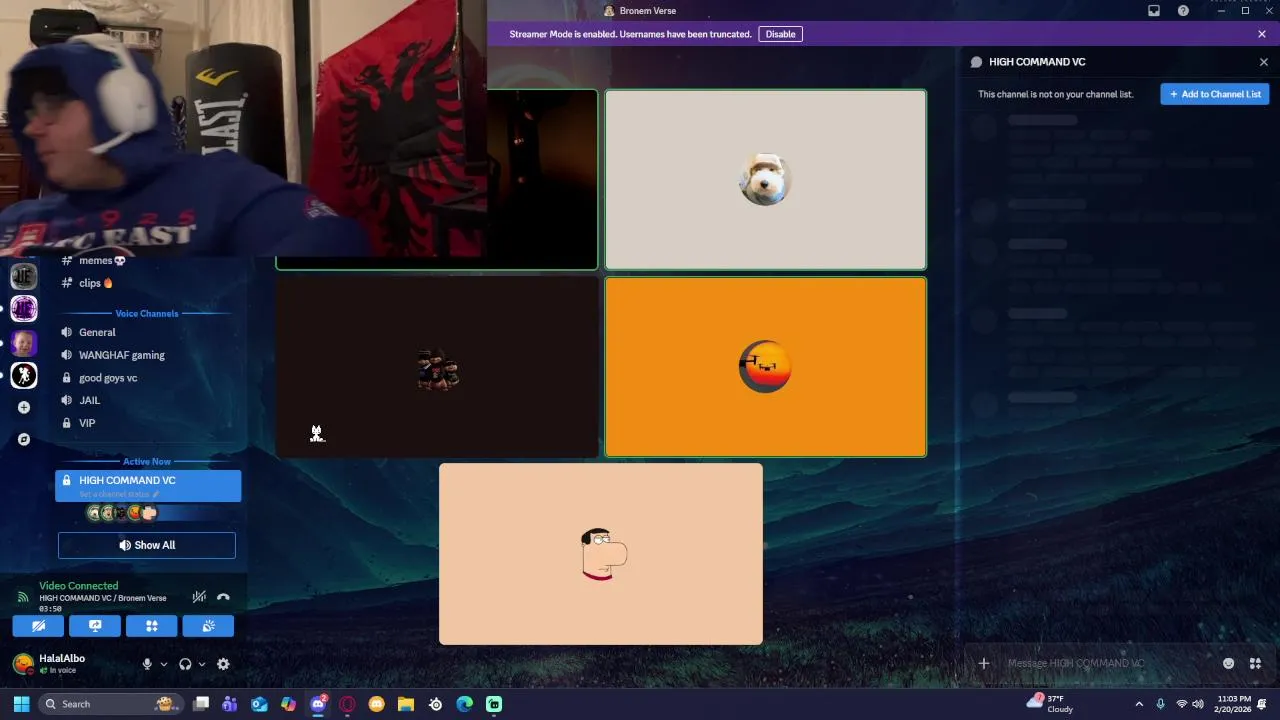1280x720 pixels.
Task: Deafen with the headphones icon
Action: [x=185, y=664]
